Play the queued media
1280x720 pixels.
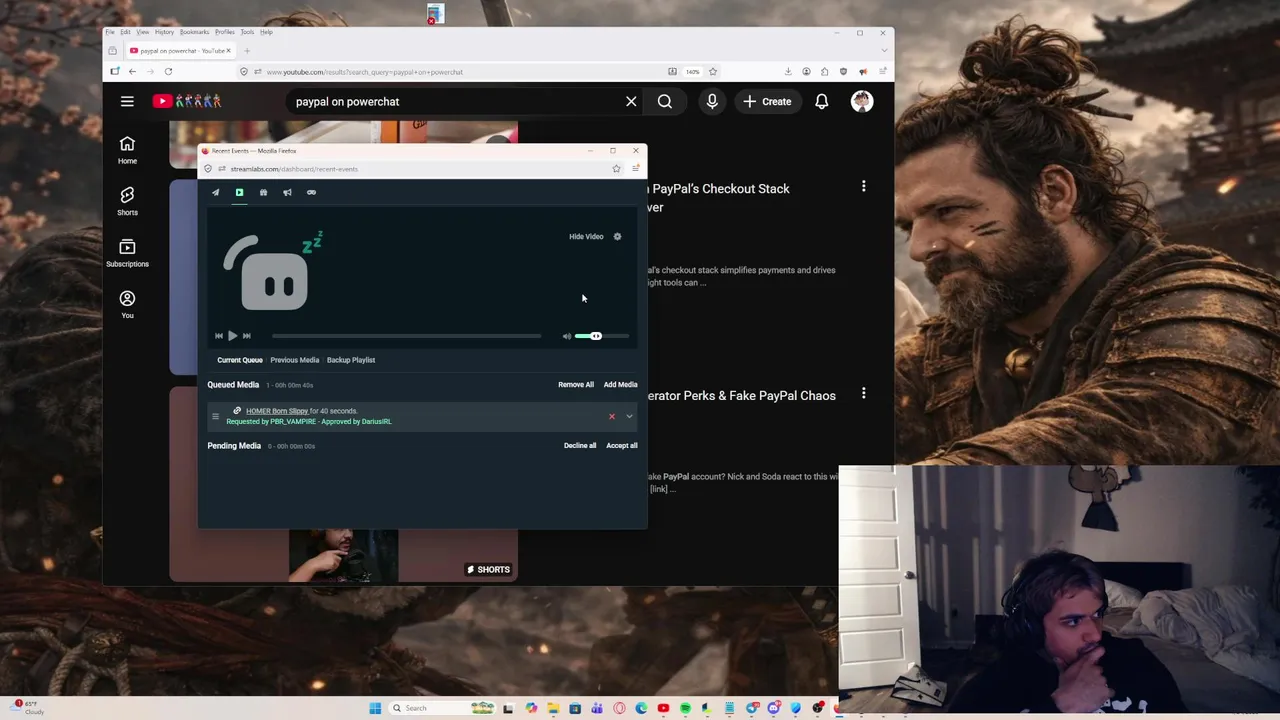pos(233,336)
